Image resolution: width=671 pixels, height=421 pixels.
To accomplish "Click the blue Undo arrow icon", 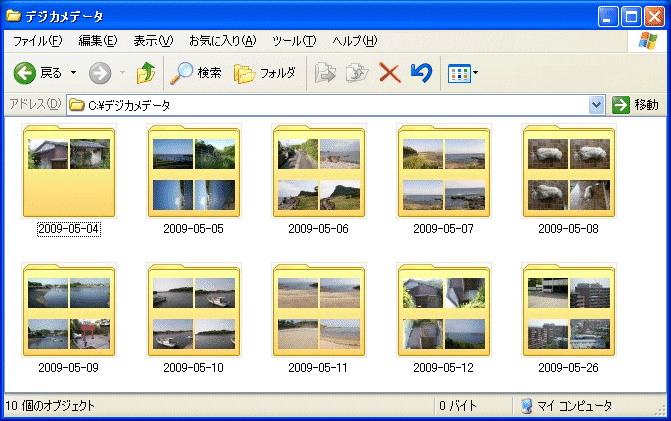I will pos(421,73).
